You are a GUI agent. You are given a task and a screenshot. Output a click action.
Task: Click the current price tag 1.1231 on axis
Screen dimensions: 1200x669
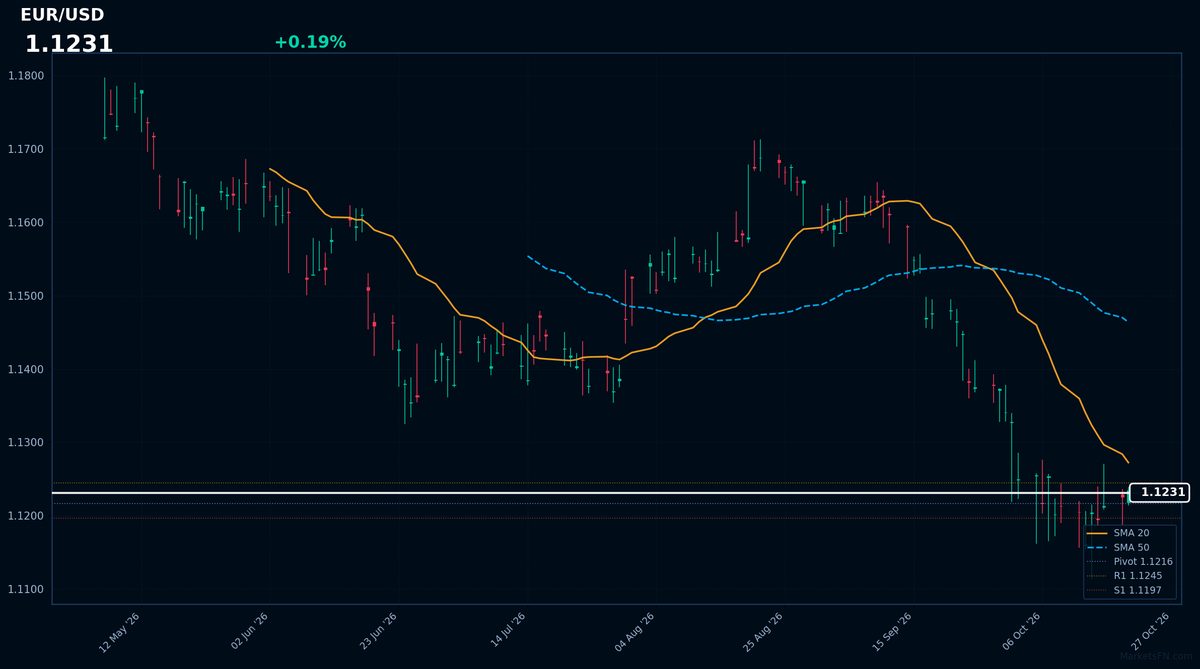click(x=1161, y=492)
